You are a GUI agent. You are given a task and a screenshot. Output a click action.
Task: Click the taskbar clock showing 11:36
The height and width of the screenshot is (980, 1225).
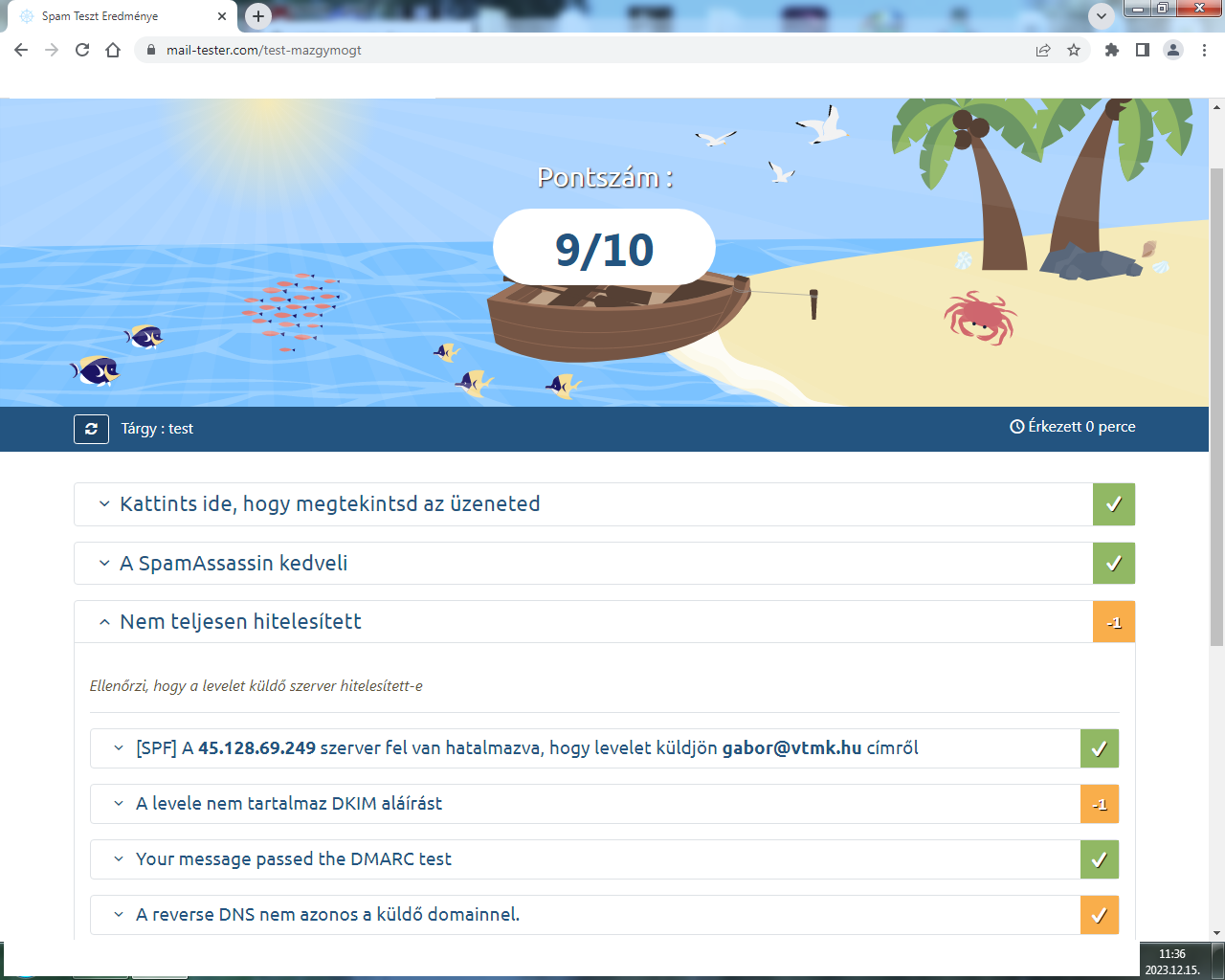[1172, 954]
